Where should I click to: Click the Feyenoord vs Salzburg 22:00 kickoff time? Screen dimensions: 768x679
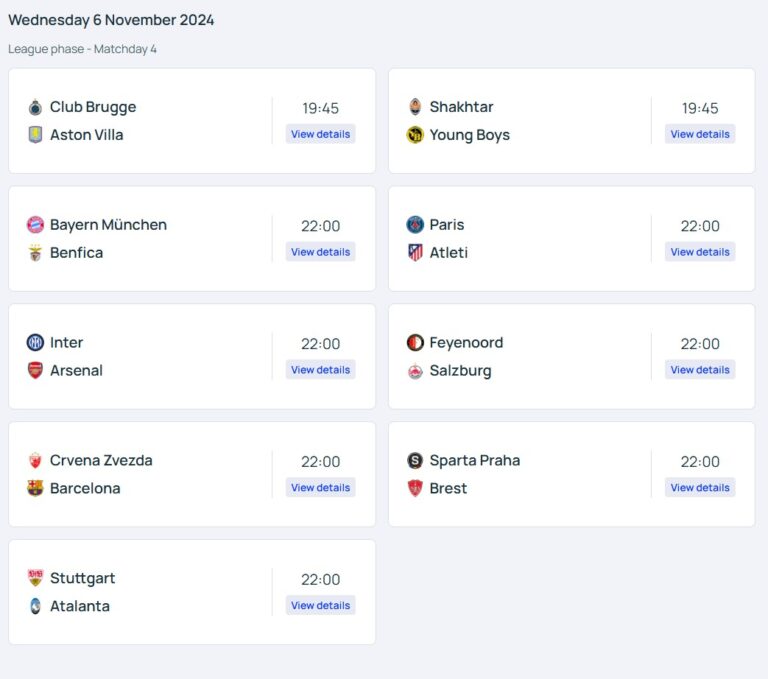(x=700, y=344)
